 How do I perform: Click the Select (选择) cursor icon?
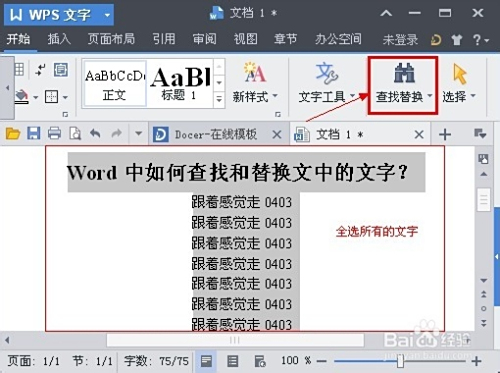(x=460, y=74)
